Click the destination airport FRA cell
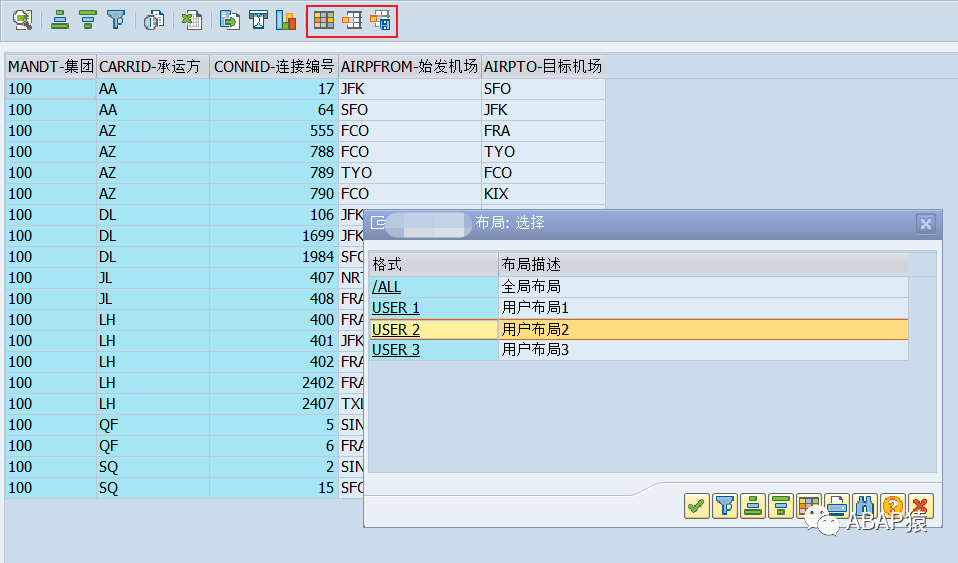The height and width of the screenshot is (563, 958). point(543,131)
